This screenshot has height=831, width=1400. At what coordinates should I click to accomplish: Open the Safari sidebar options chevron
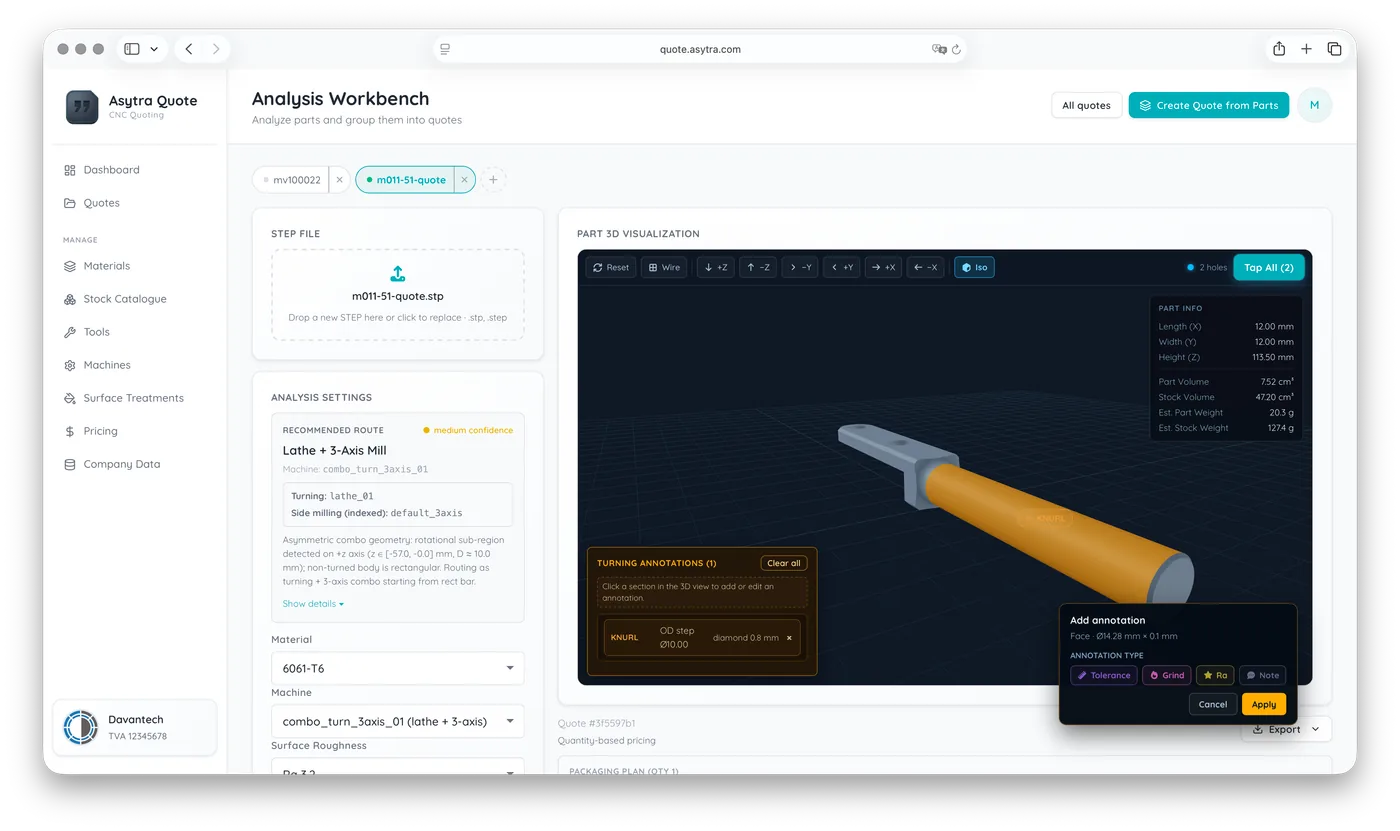tap(154, 49)
